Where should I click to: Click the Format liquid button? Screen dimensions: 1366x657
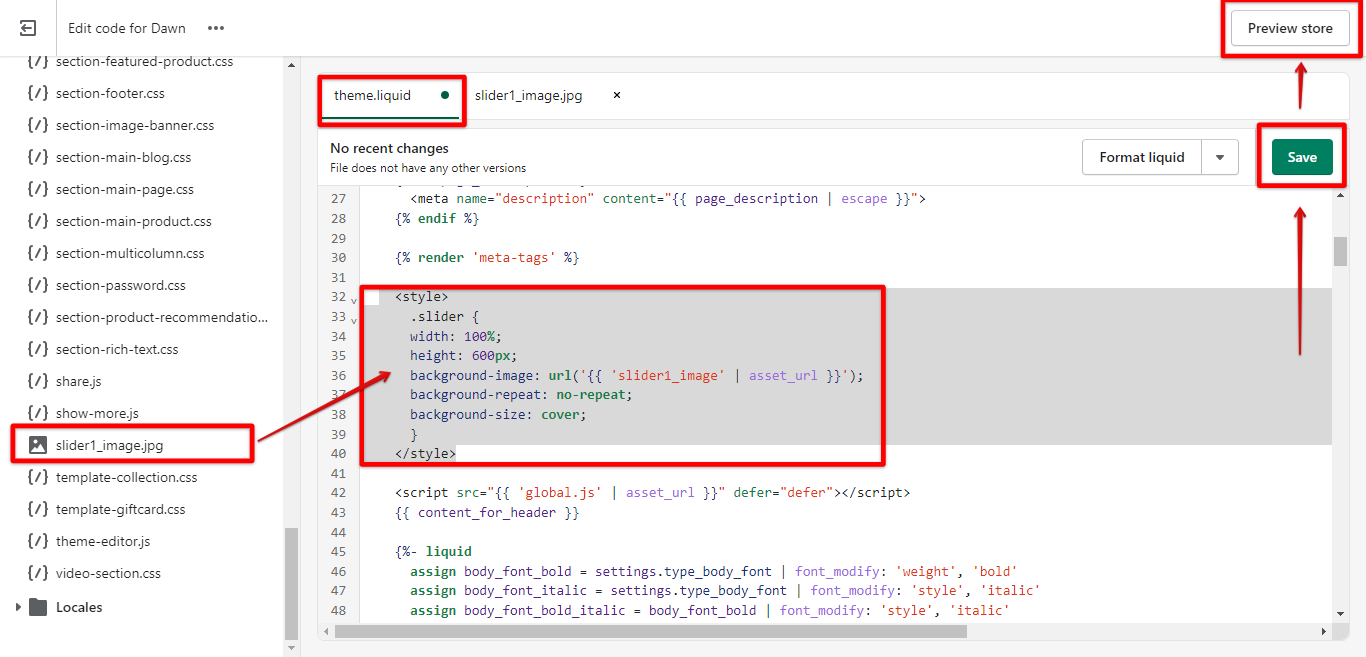pyautogui.click(x=1141, y=157)
